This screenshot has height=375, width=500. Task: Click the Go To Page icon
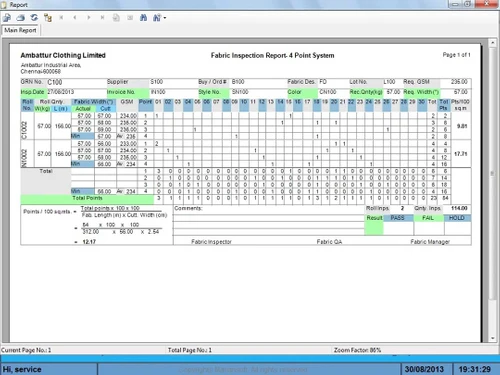click(116, 18)
